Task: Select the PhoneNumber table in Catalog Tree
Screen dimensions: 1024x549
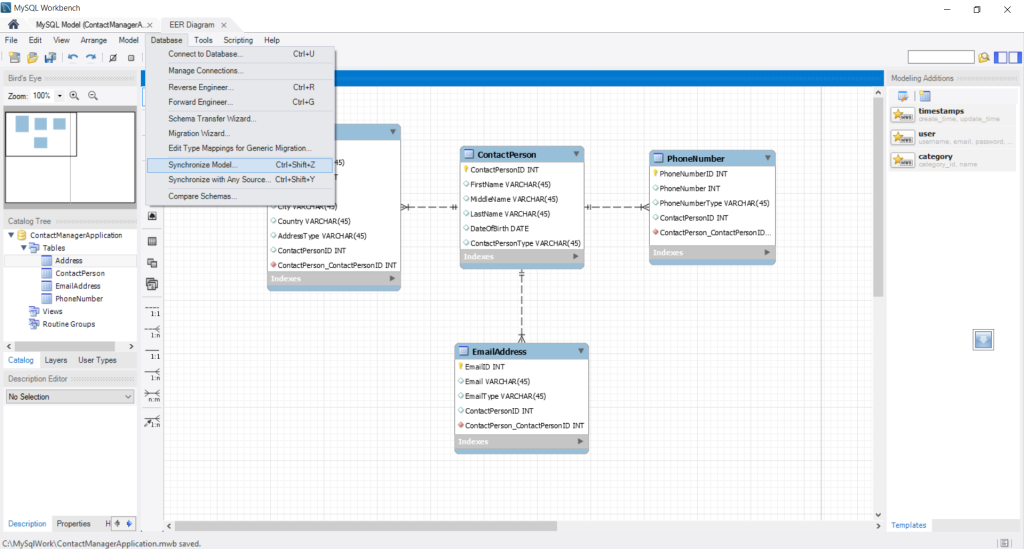Action: pos(79,298)
